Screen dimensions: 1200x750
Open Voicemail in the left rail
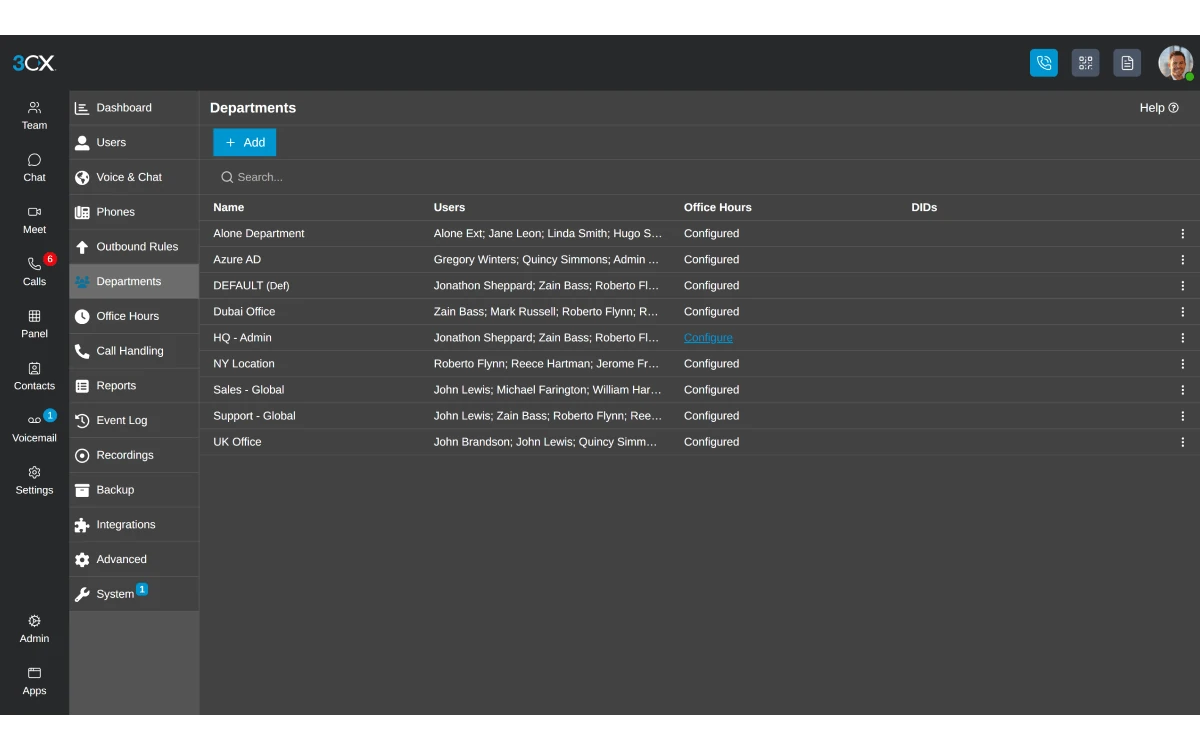pos(34,427)
